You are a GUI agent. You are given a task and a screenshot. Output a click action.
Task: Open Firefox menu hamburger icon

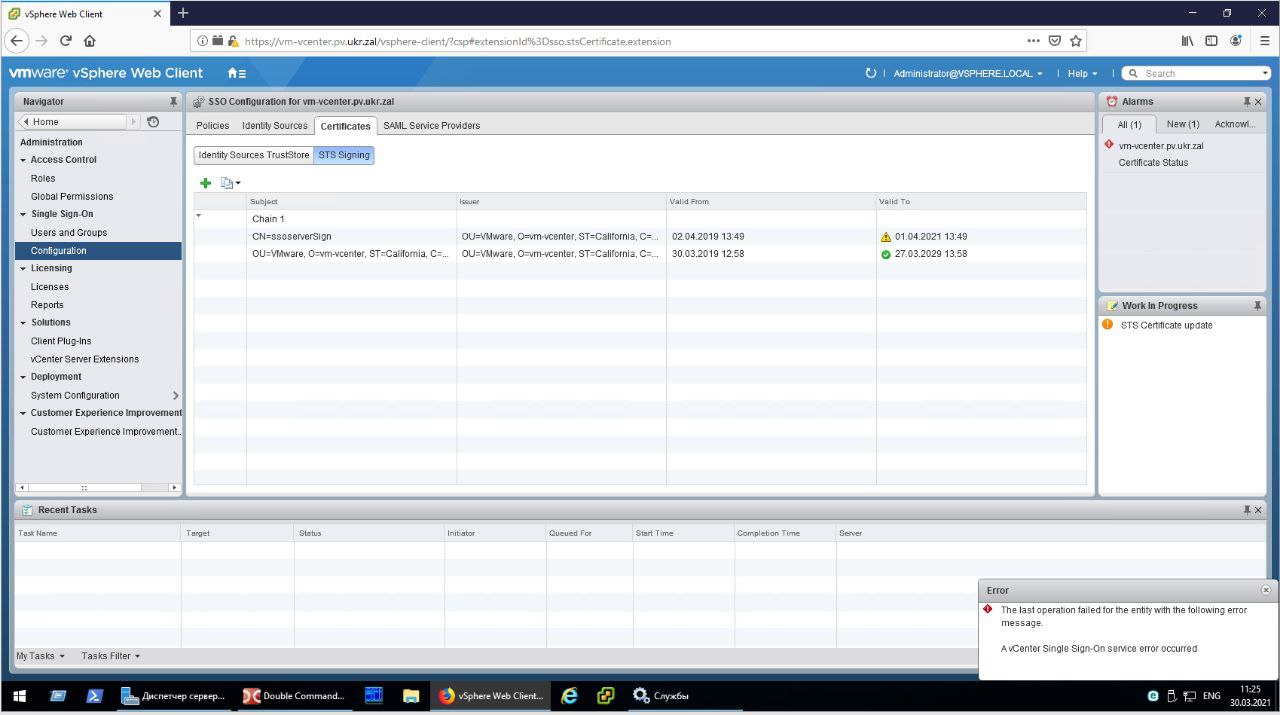[x=1265, y=41]
